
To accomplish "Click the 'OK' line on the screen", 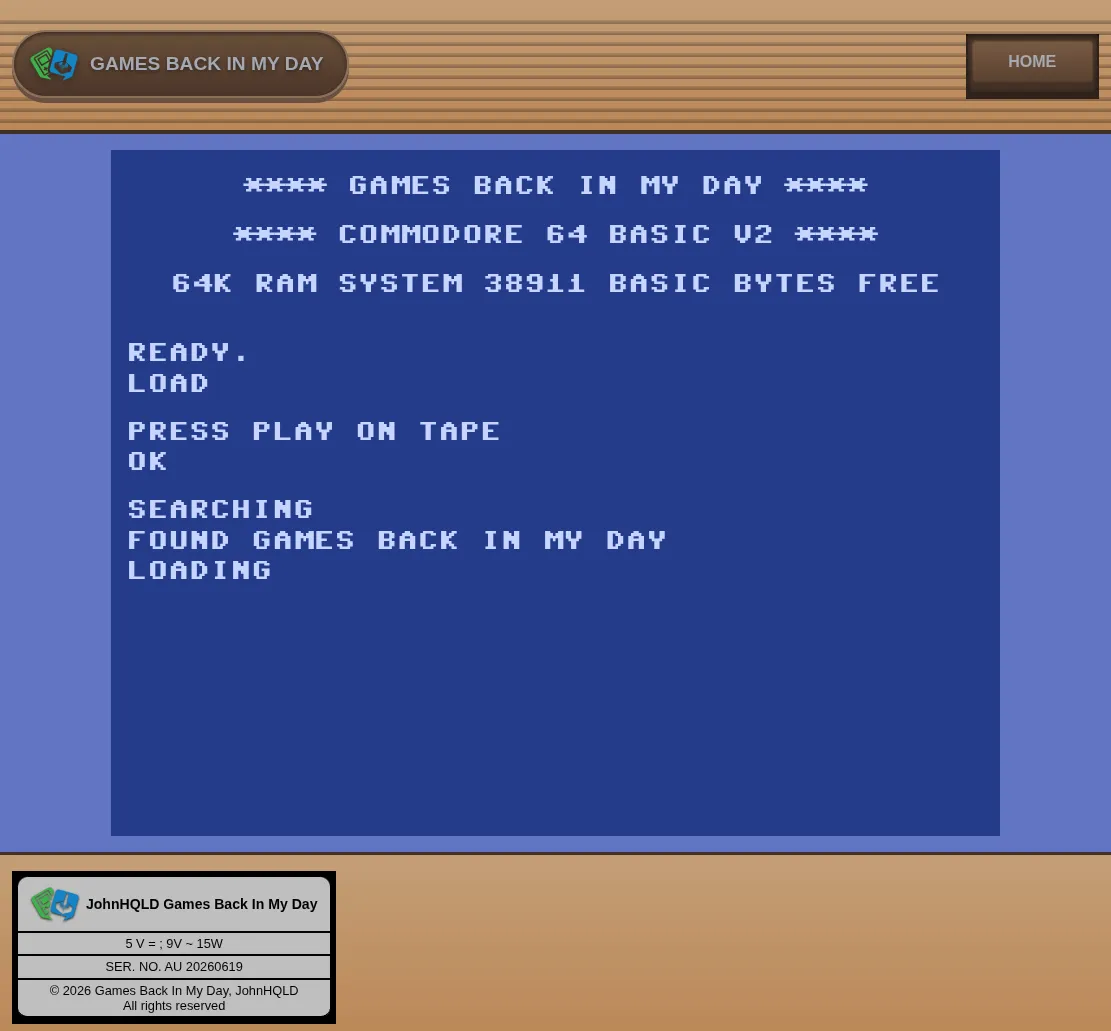I will pyautogui.click(x=147, y=461).
